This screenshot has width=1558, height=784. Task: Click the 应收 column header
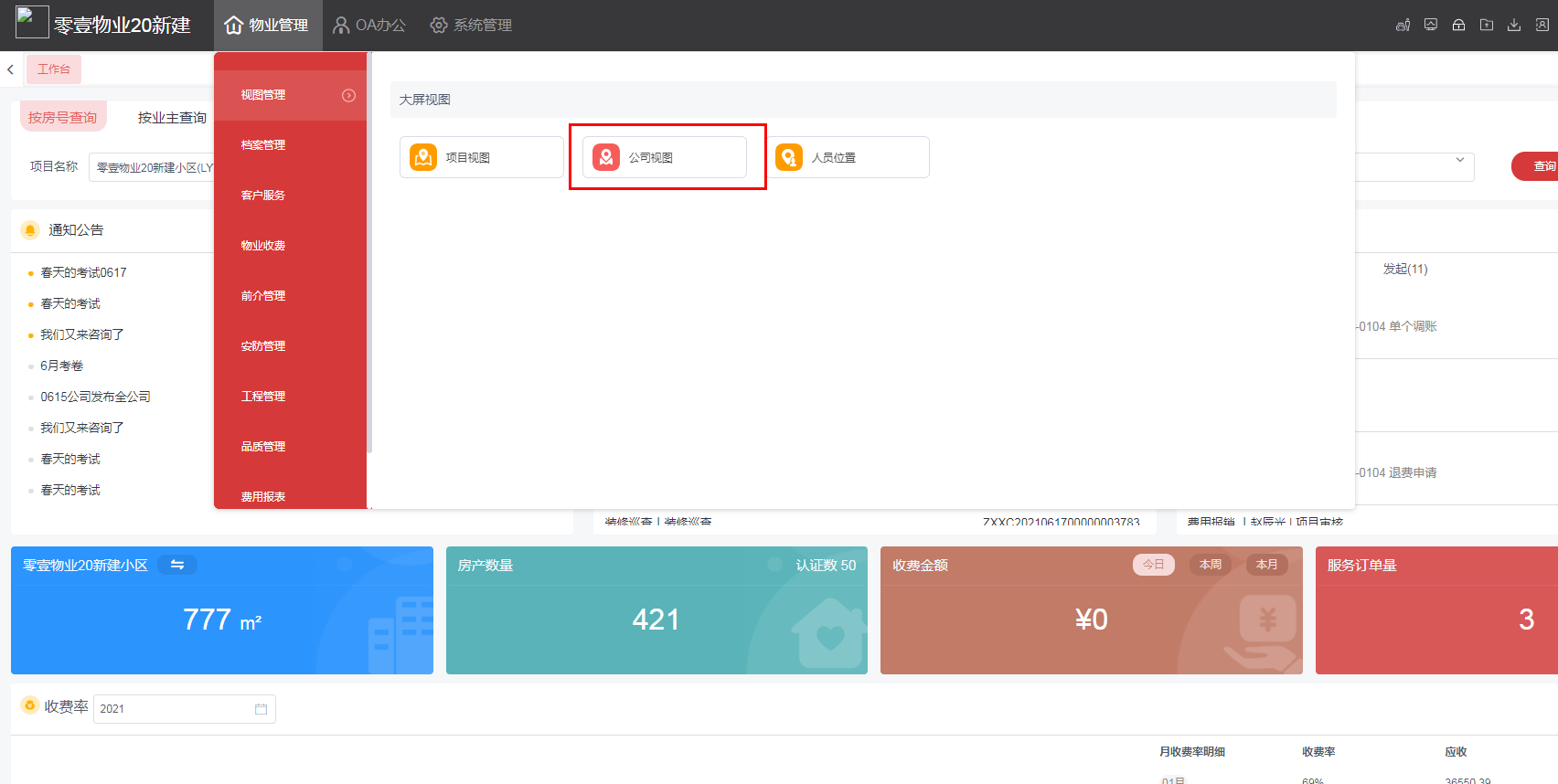[x=1456, y=752]
